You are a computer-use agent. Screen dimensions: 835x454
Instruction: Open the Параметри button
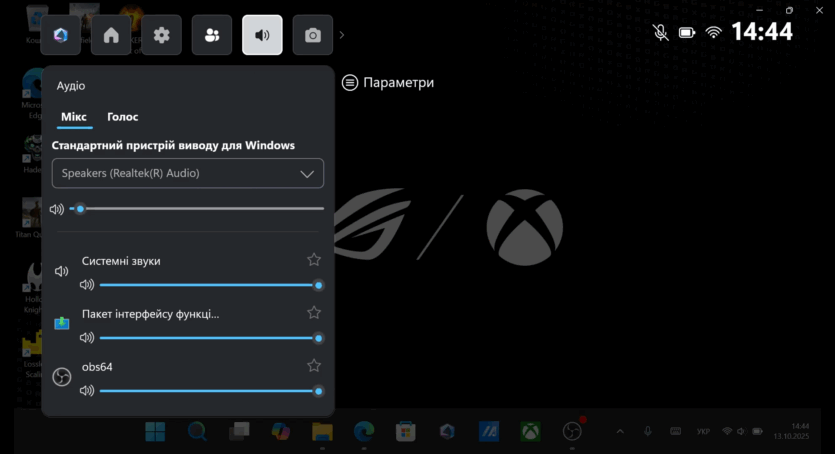click(388, 83)
